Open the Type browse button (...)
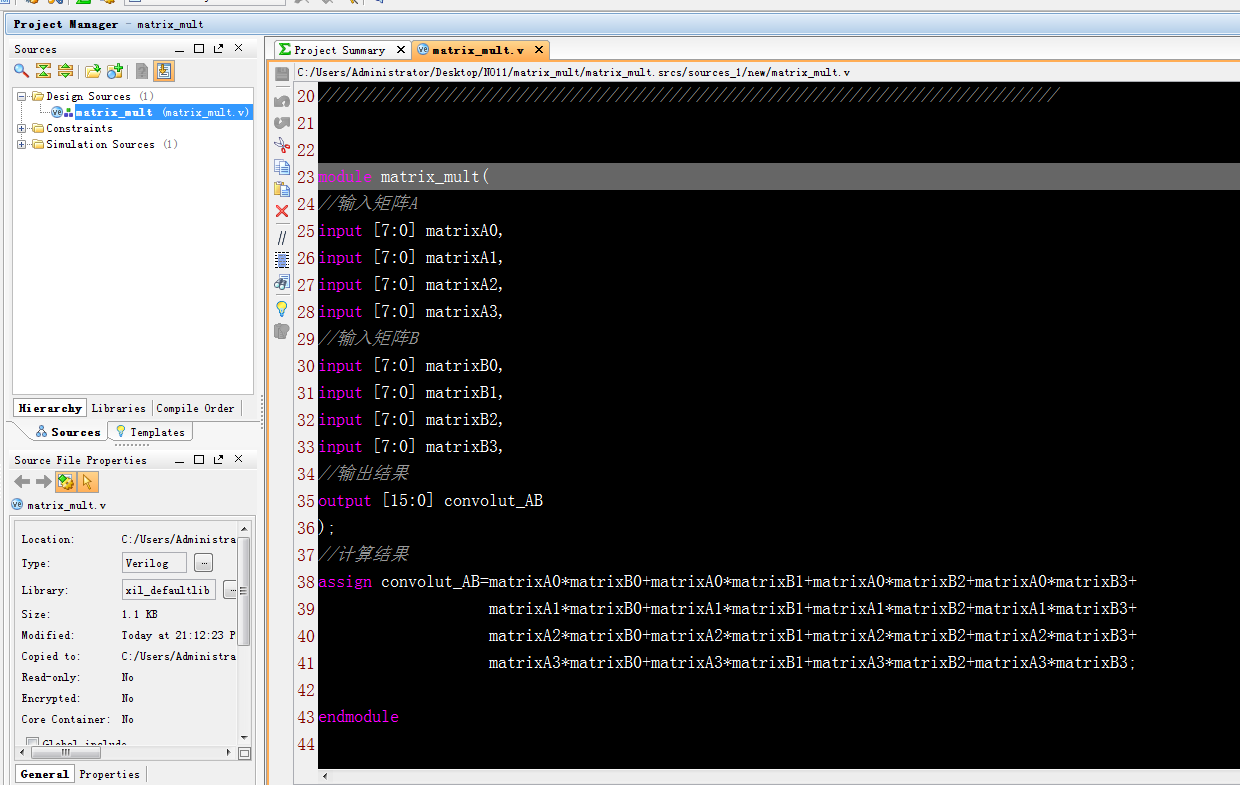This screenshot has width=1240, height=785. [x=203, y=563]
